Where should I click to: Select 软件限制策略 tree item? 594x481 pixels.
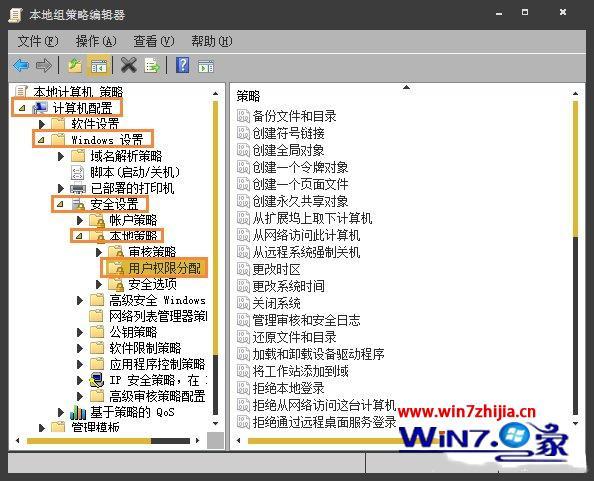(x=145, y=348)
